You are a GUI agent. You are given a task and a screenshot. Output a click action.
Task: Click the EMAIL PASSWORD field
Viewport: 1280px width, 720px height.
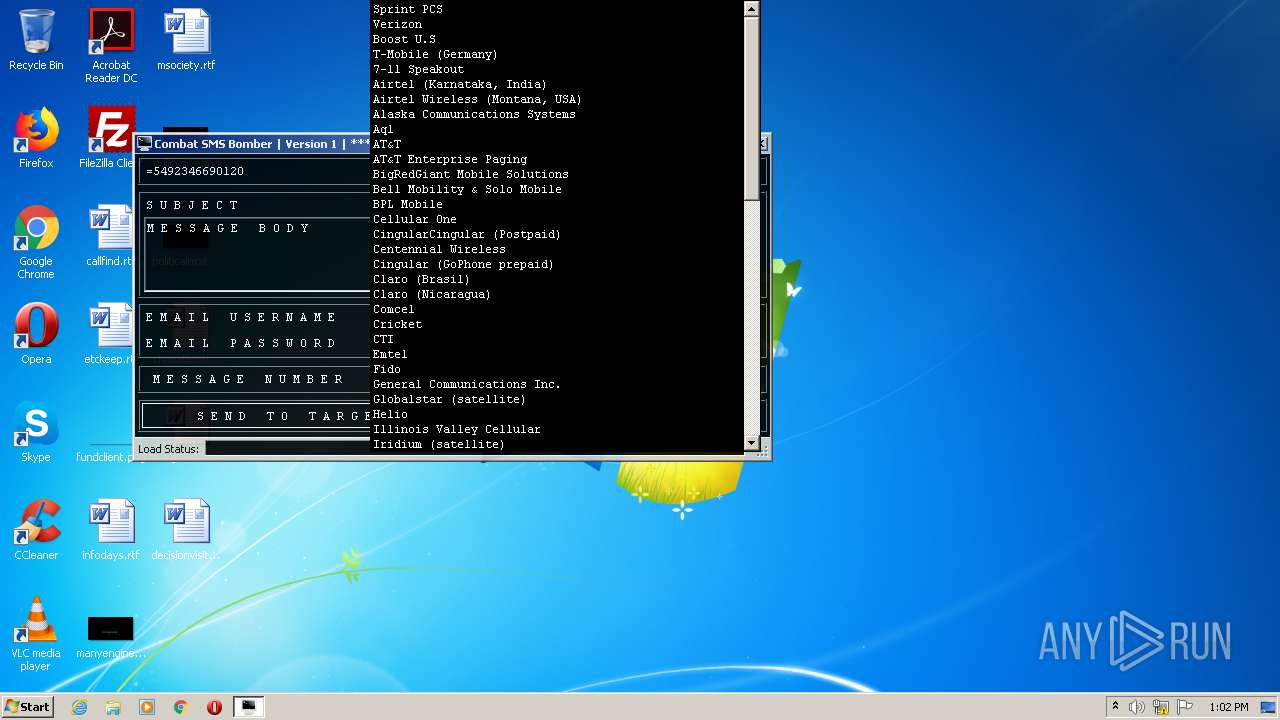pyautogui.click(x=256, y=343)
